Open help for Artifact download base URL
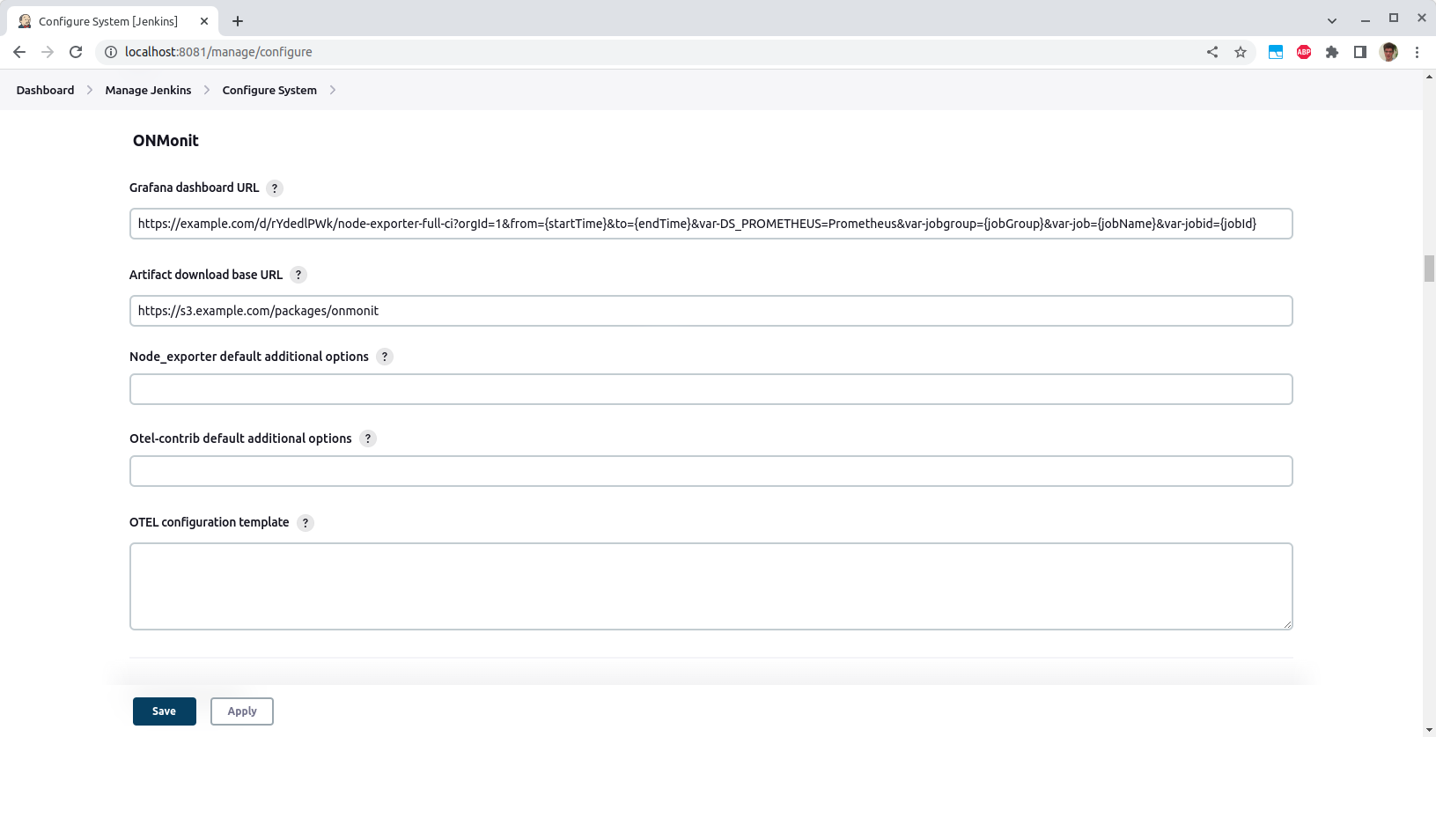 pyautogui.click(x=298, y=275)
